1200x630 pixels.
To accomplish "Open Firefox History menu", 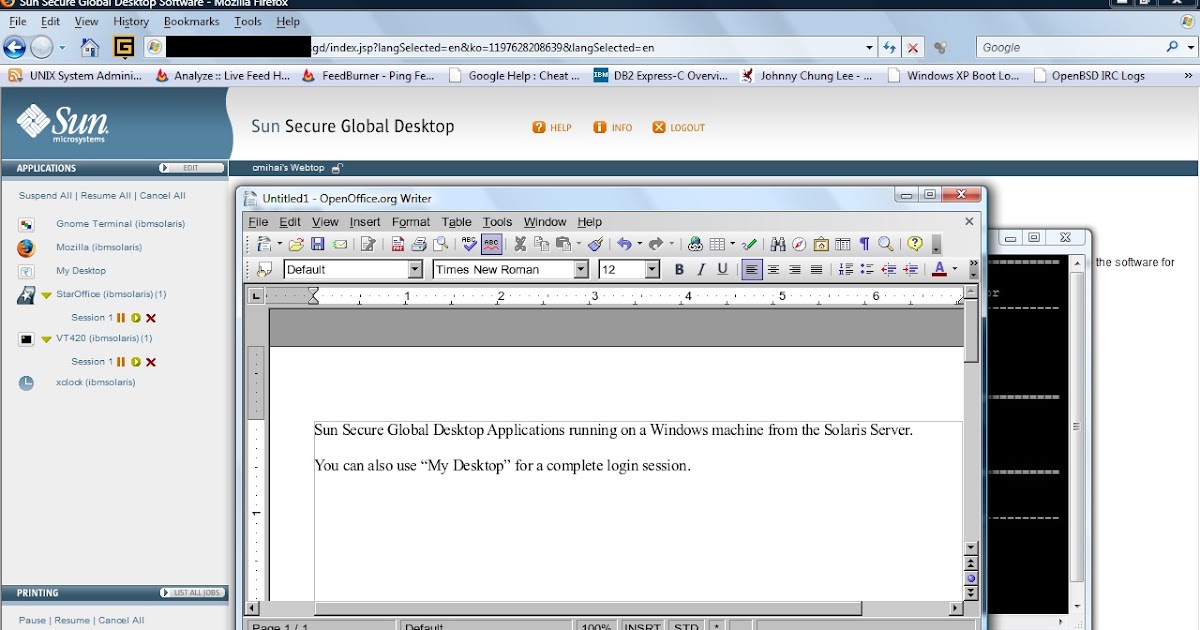I will pyautogui.click(x=131, y=21).
